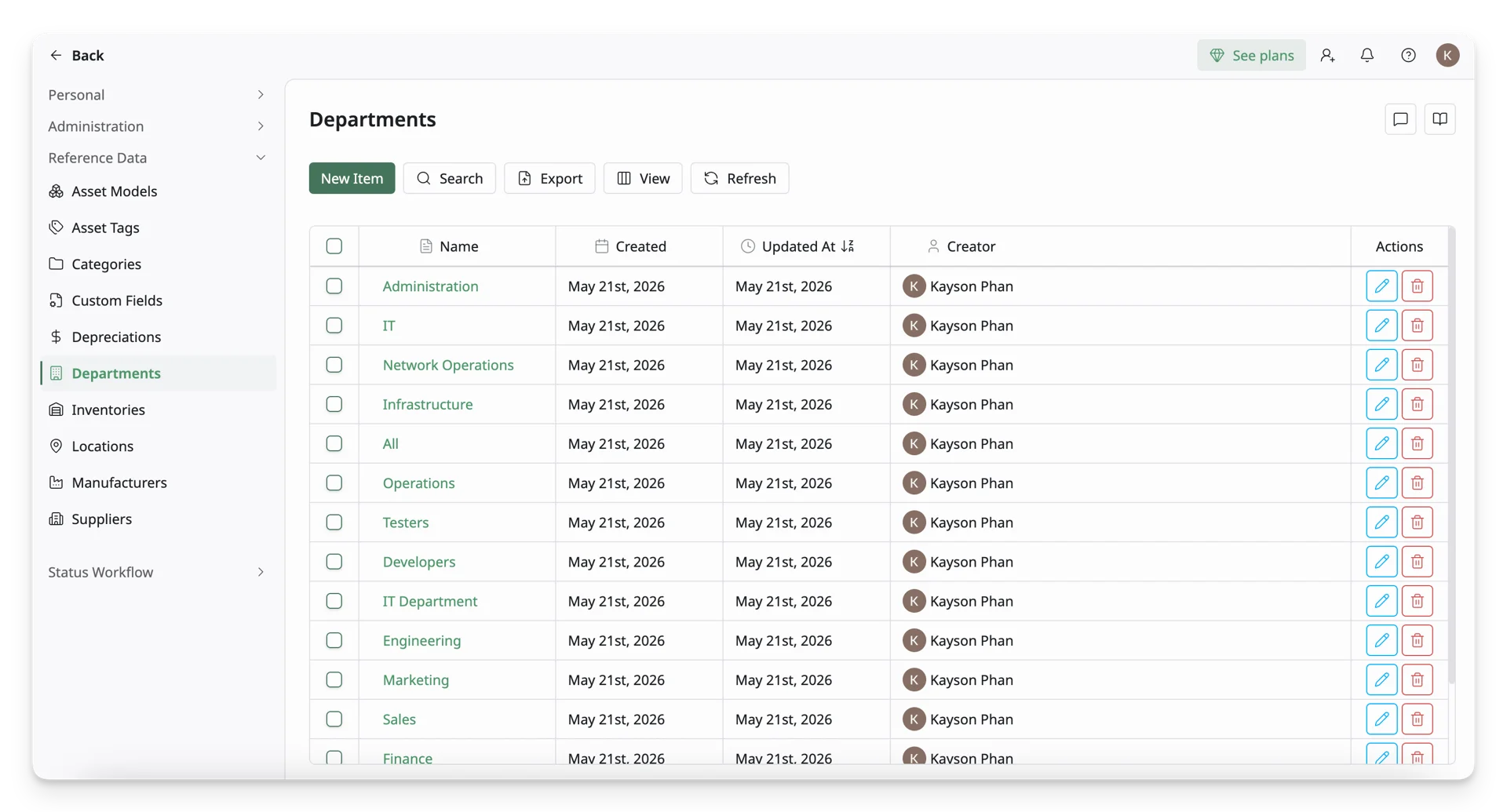Click the table's vertical scrollbar
This screenshot has width=1507, height=812.
click(1451, 455)
